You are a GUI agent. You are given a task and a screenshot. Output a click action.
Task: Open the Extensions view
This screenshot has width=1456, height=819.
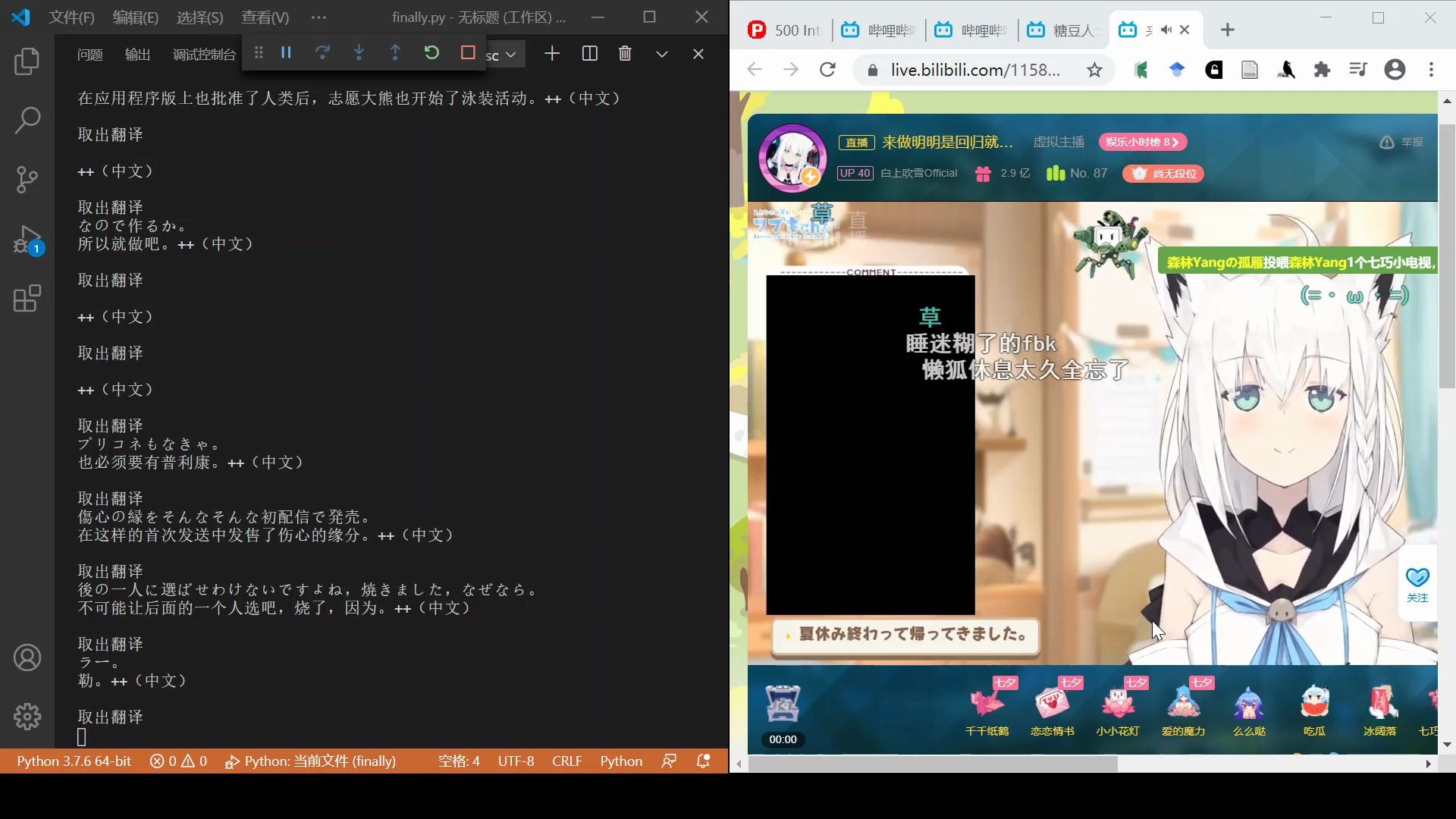click(x=27, y=298)
